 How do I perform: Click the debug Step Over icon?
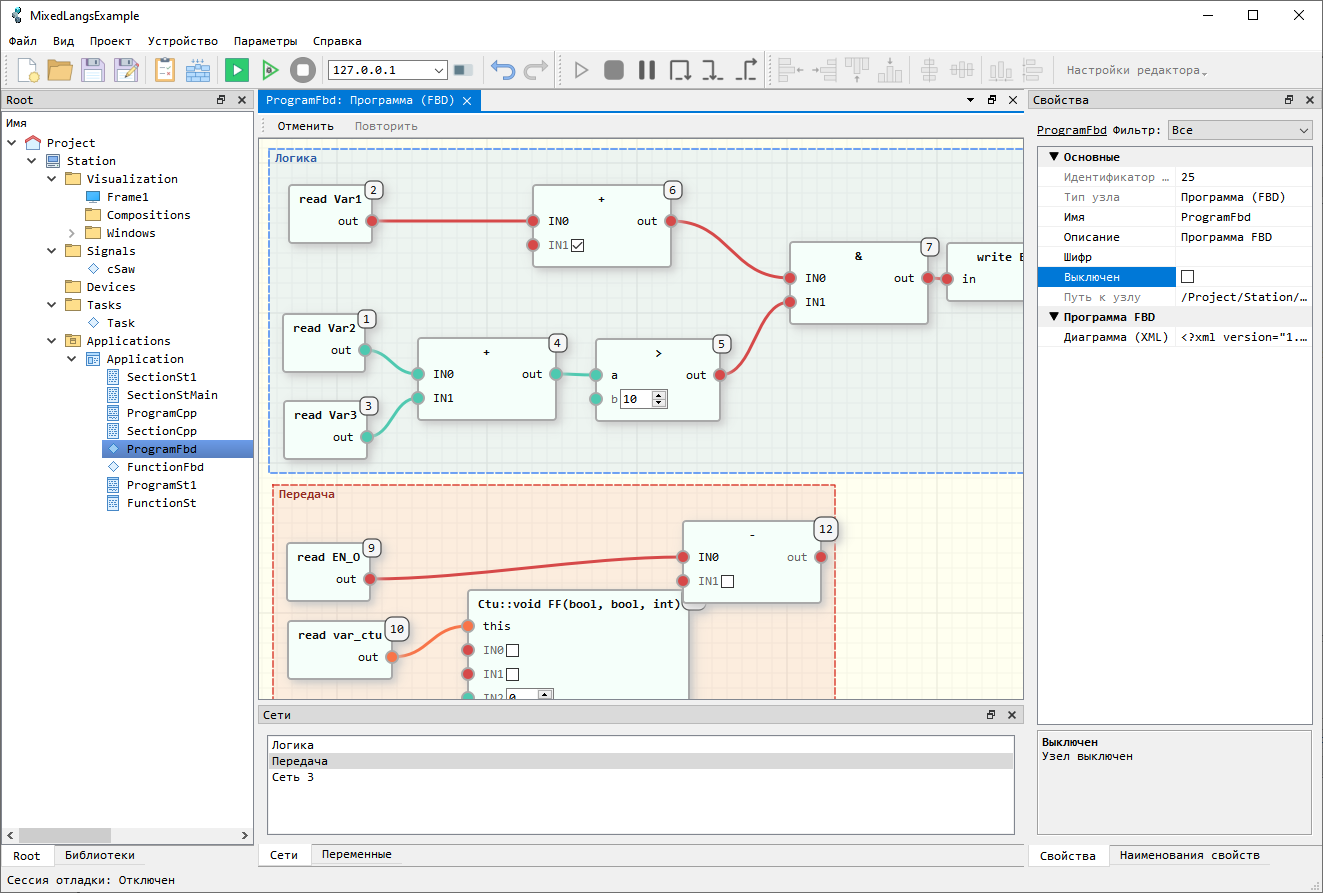(680, 70)
